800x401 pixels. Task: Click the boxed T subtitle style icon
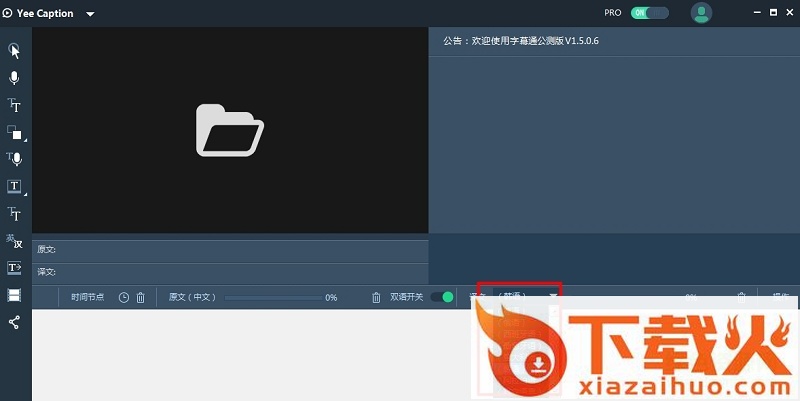tap(14, 186)
